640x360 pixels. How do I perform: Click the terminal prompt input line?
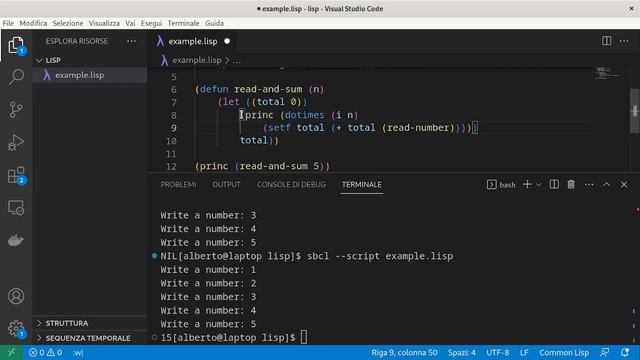click(304, 338)
